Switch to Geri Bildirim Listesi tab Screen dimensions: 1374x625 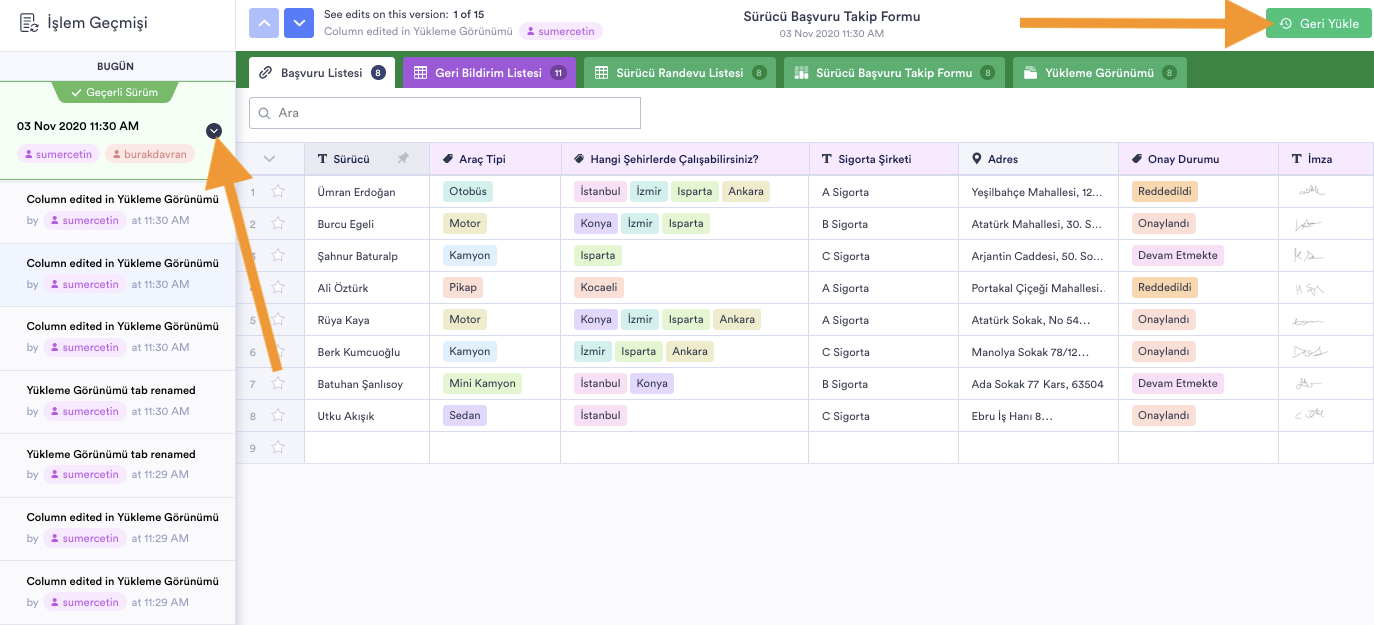pos(488,73)
